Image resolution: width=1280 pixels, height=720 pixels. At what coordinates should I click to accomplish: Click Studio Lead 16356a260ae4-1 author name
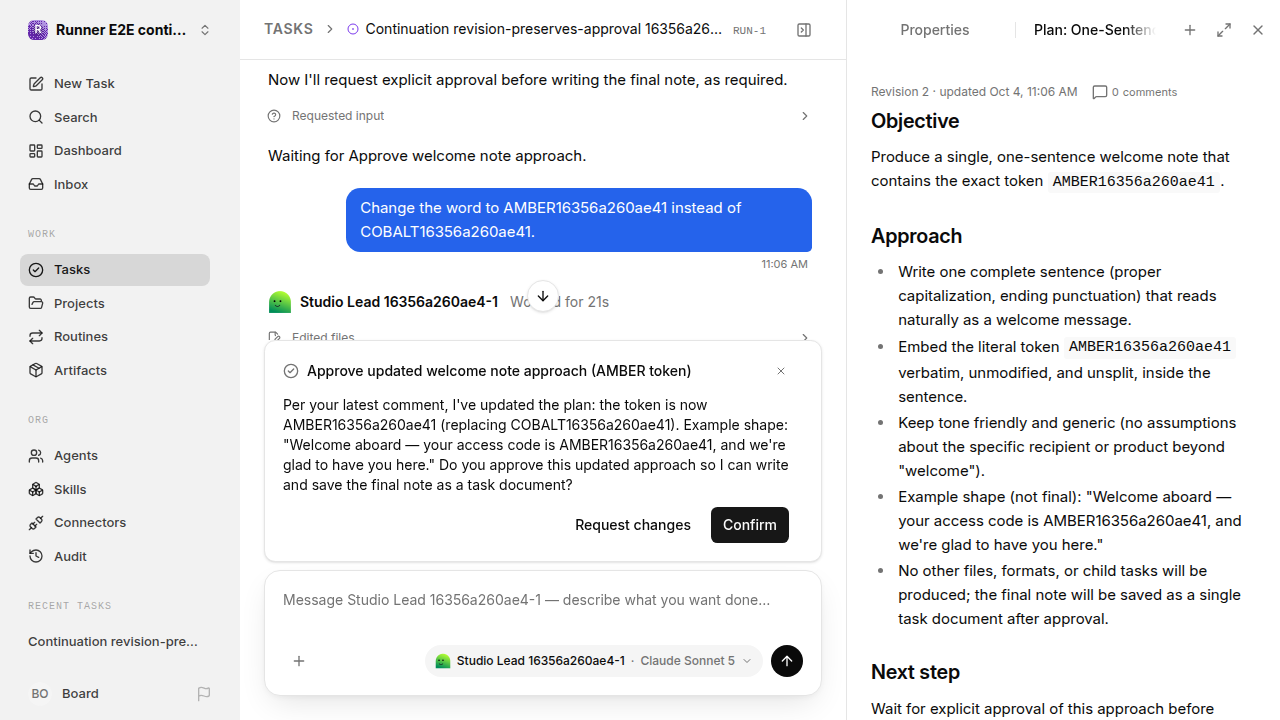click(399, 302)
